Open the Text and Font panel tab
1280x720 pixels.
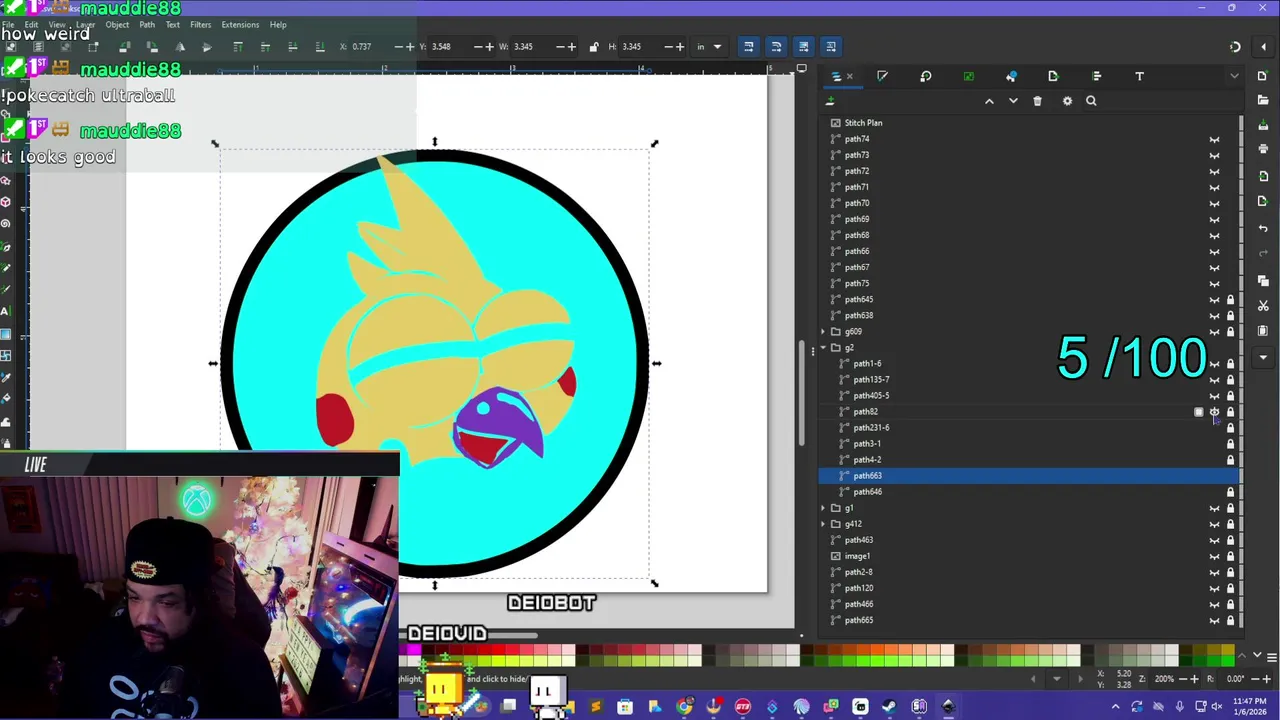pyautogui.click(x=1139, y=76)
